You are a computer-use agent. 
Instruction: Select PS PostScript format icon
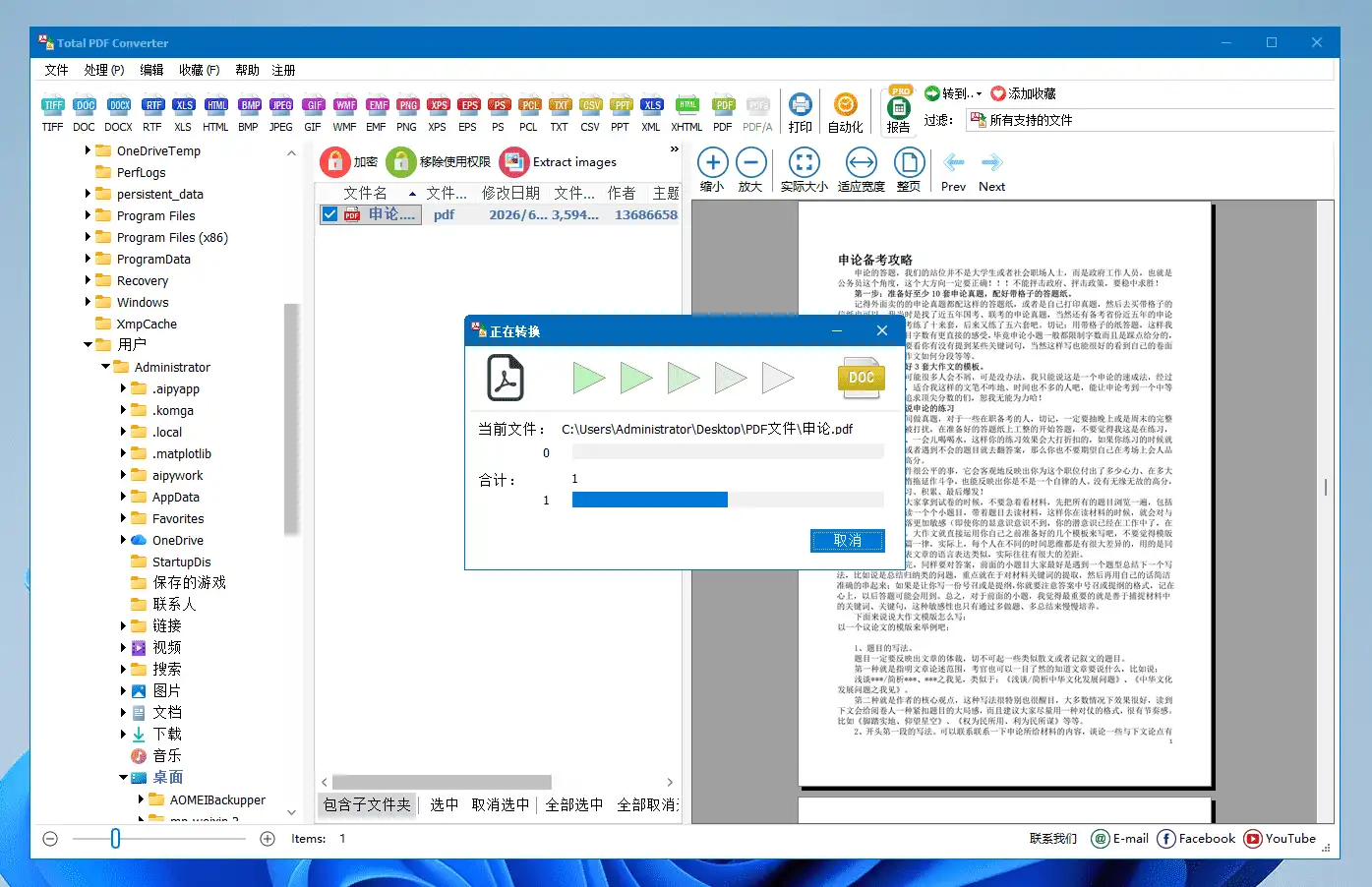(x=499, y=114)
